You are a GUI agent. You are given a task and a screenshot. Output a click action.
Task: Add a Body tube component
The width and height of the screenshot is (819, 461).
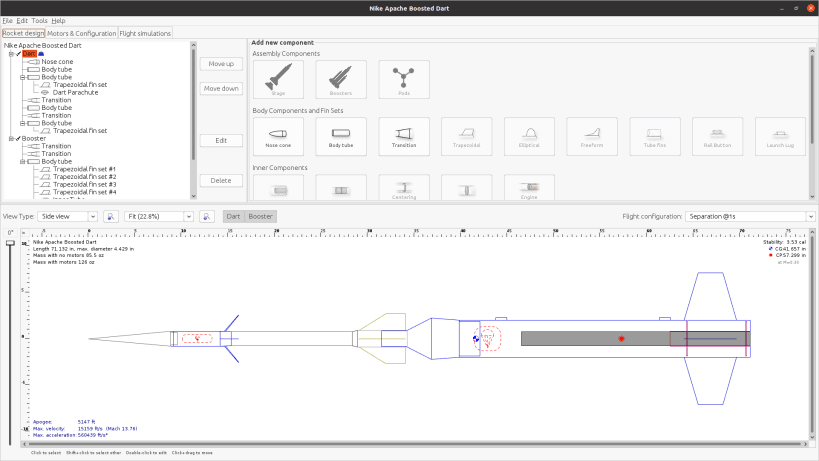tap(341, 136)
